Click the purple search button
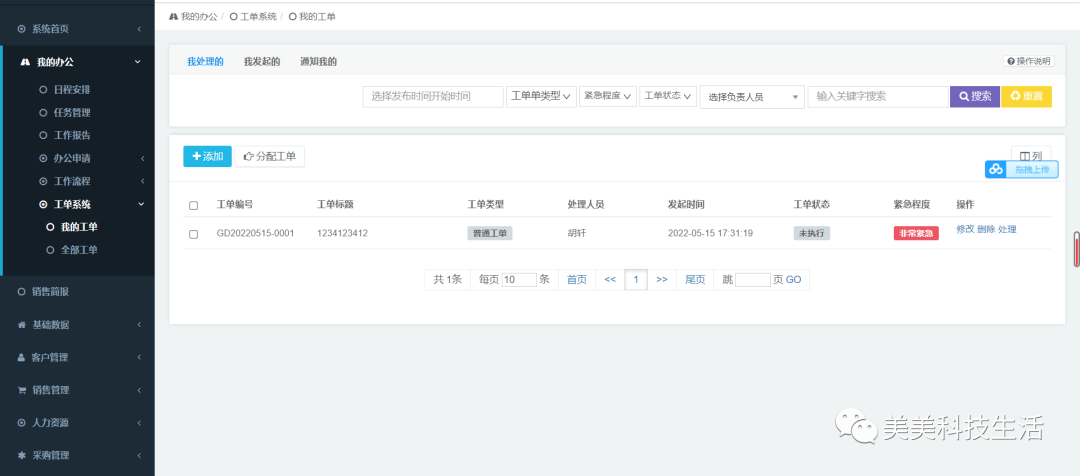The image size is (1080, 476). tap(974, 97)
